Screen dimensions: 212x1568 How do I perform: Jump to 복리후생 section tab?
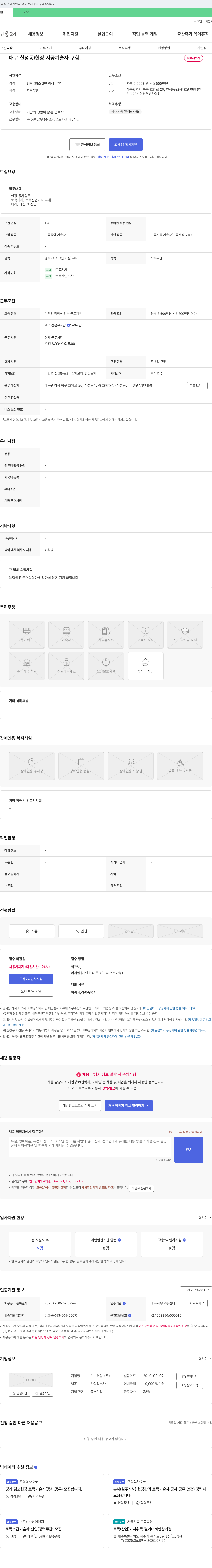pos(124,48)
